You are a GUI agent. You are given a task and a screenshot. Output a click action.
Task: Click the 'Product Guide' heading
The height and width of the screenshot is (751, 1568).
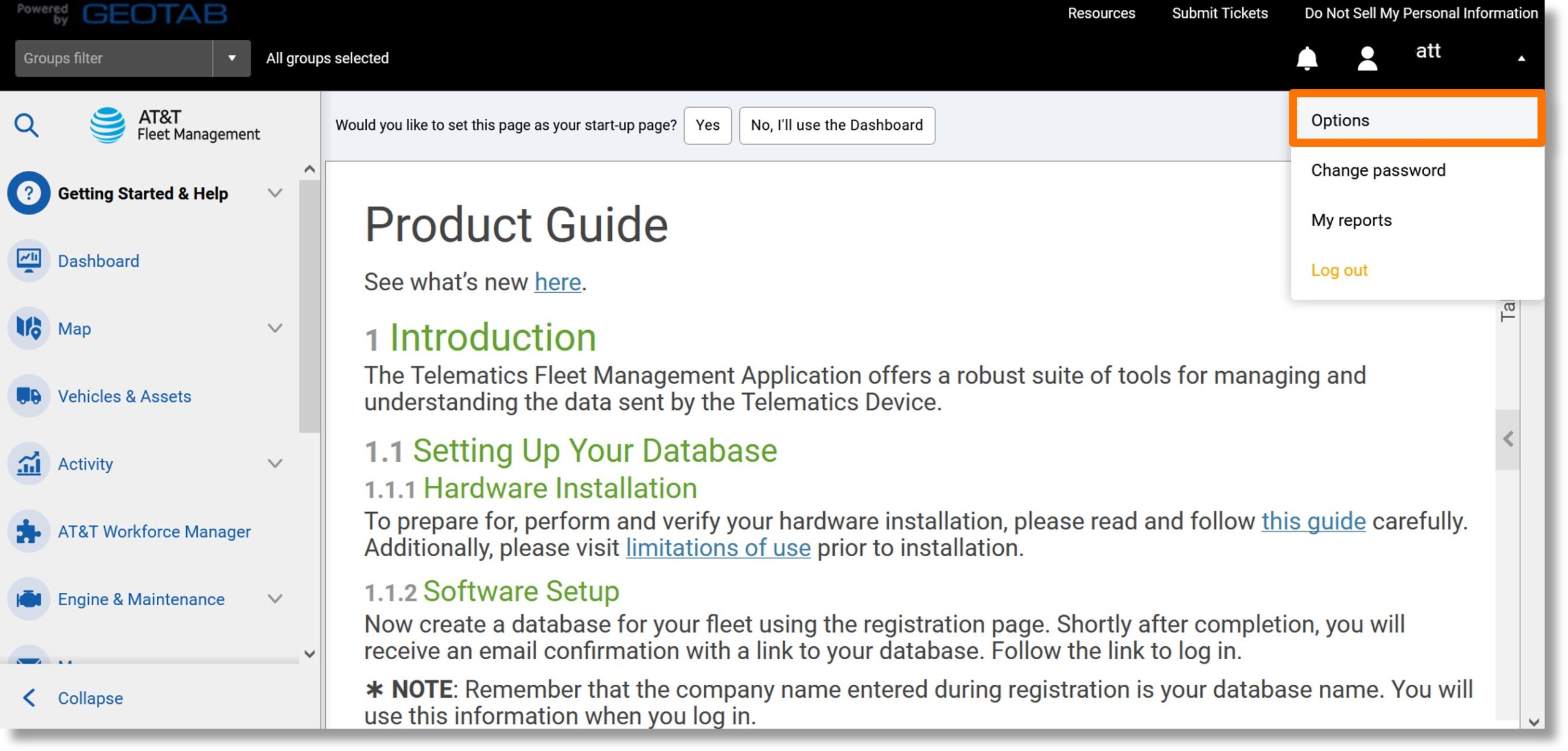(x=516, y=224)
